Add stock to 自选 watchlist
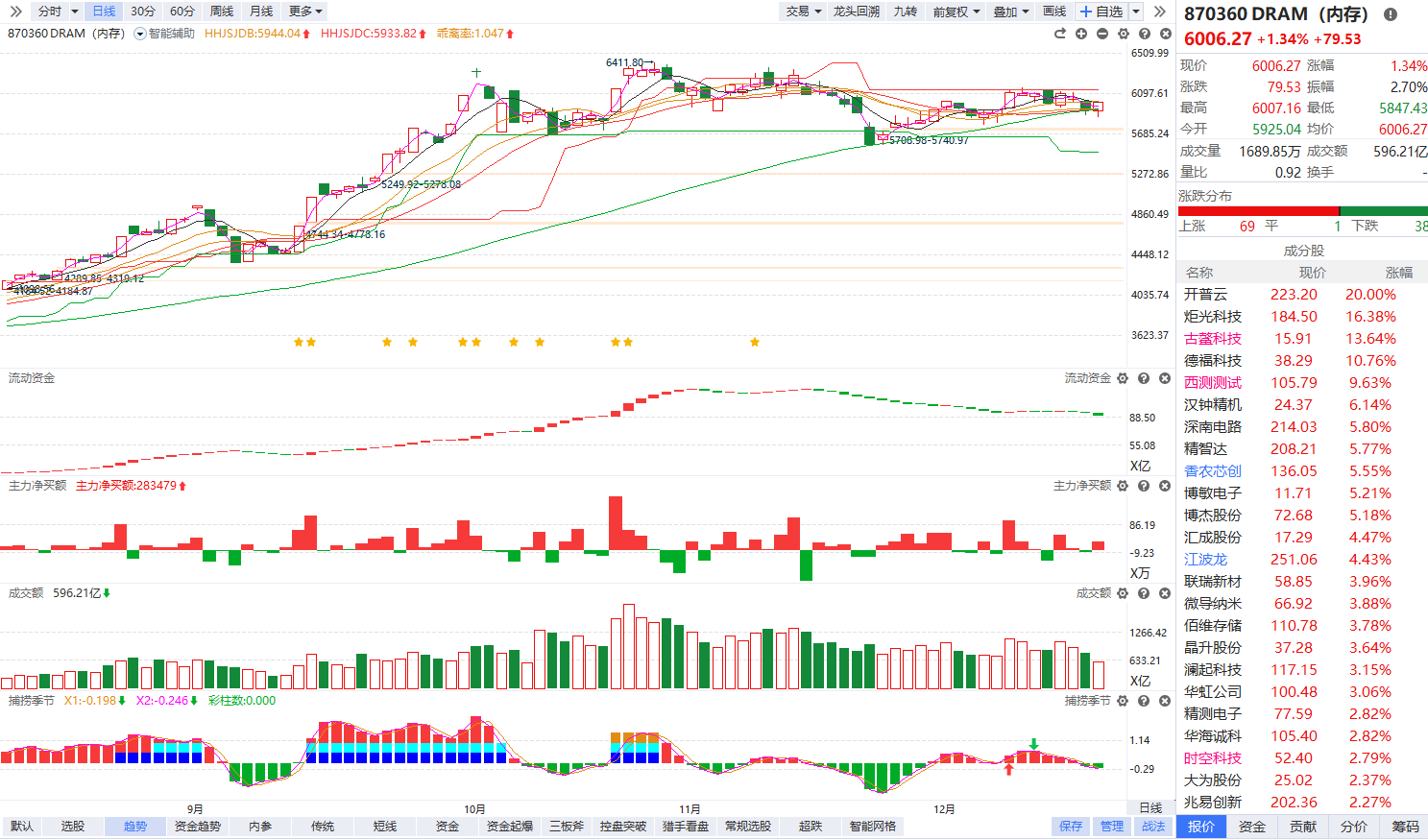This screenshot has height=840, width=1428. point(1101,12)
